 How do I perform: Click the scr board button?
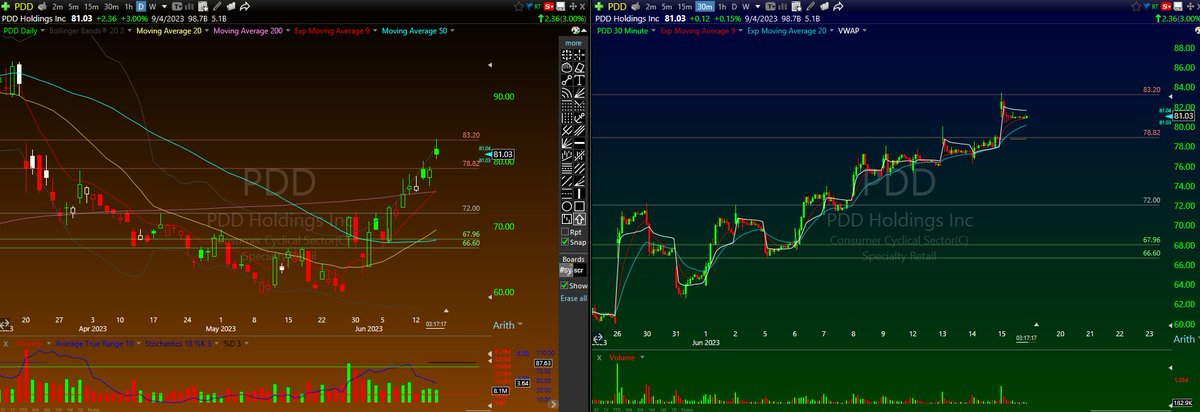(580, 271)
